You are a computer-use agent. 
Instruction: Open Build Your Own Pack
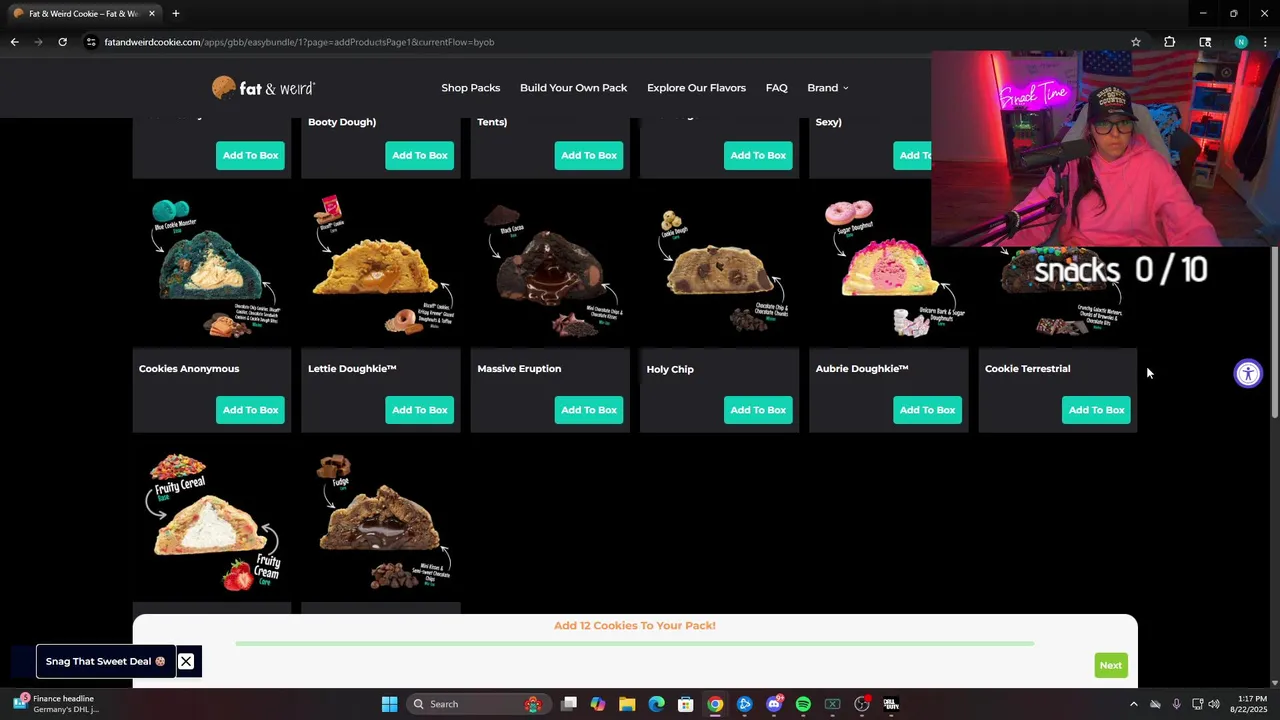pyautogui.click(x=574, y=88)
